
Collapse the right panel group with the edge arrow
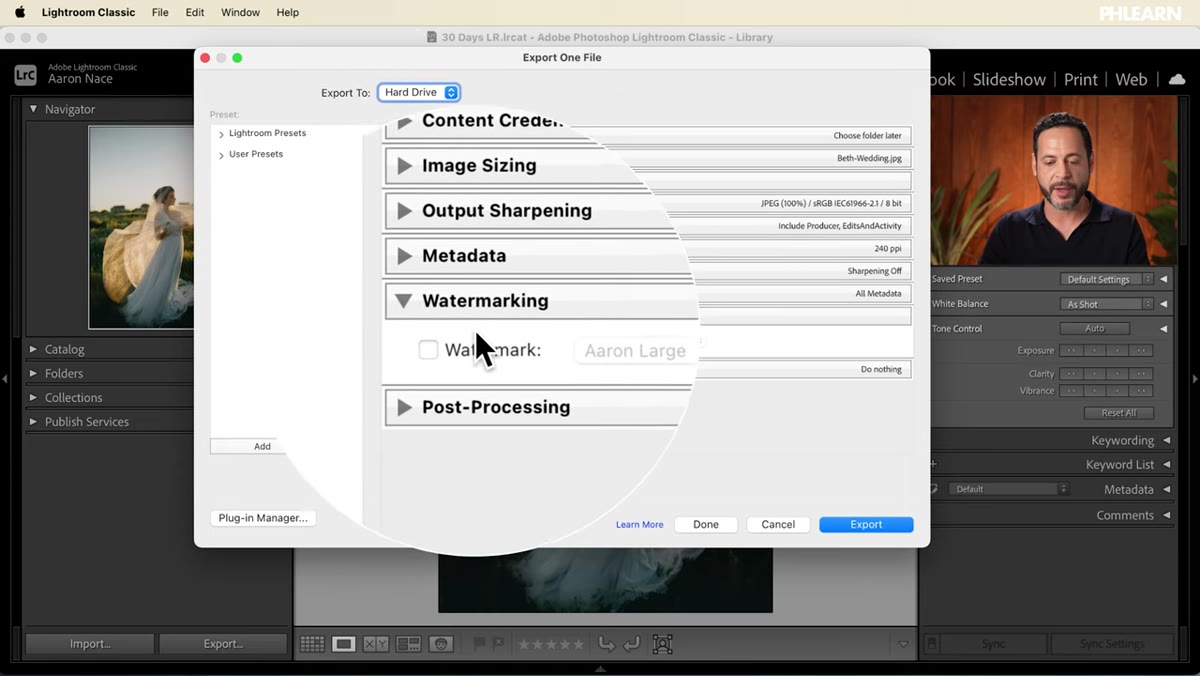(x=1194, y=379)
